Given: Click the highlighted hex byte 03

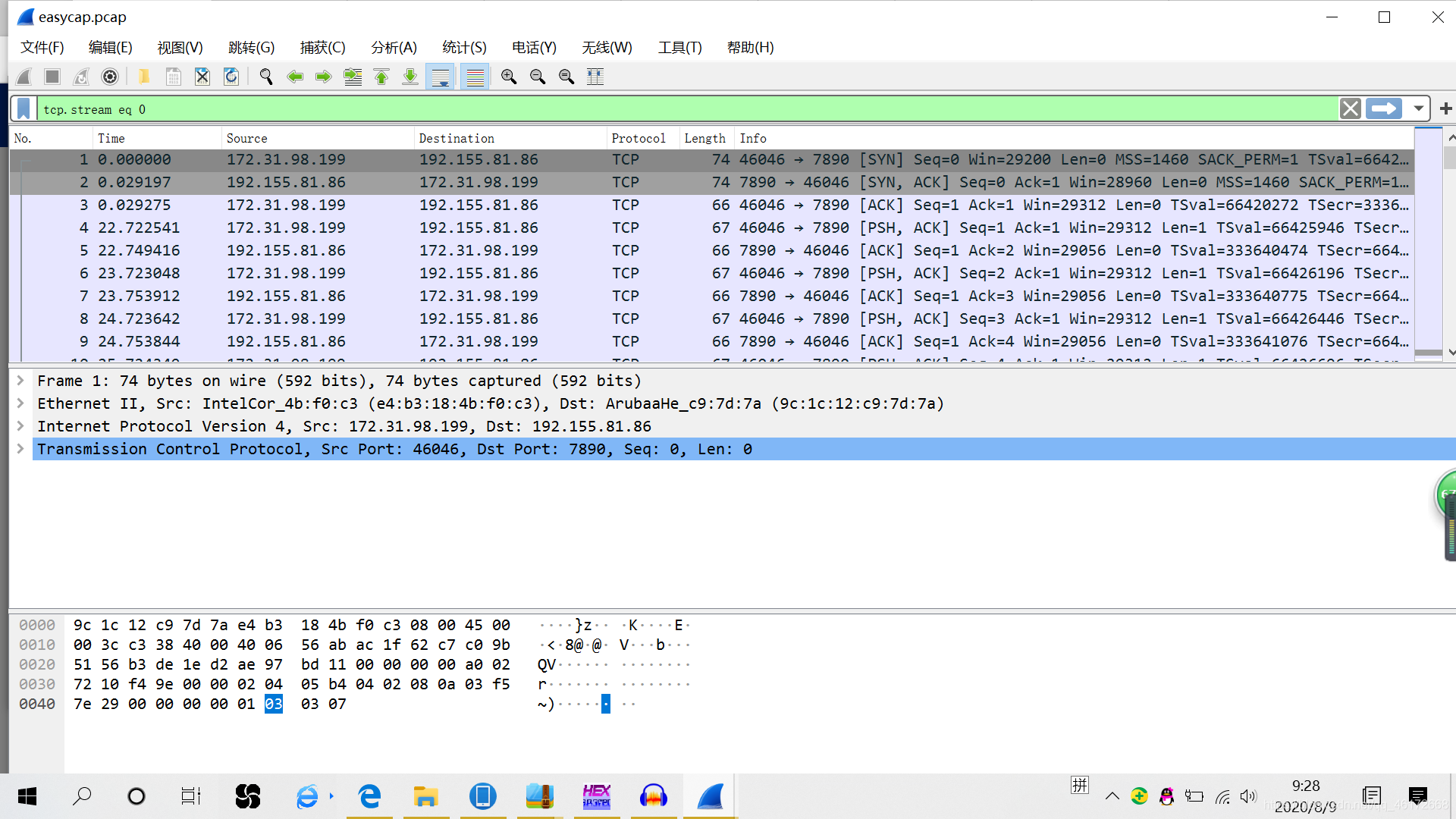Looking at the screenshot, I should tap(274, 704).
